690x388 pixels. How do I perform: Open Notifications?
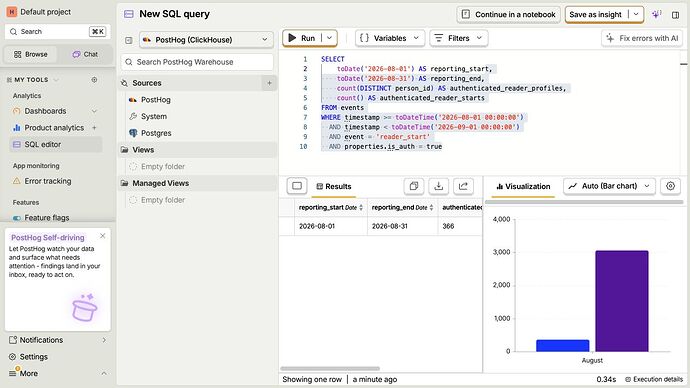[x=58, y=340]
